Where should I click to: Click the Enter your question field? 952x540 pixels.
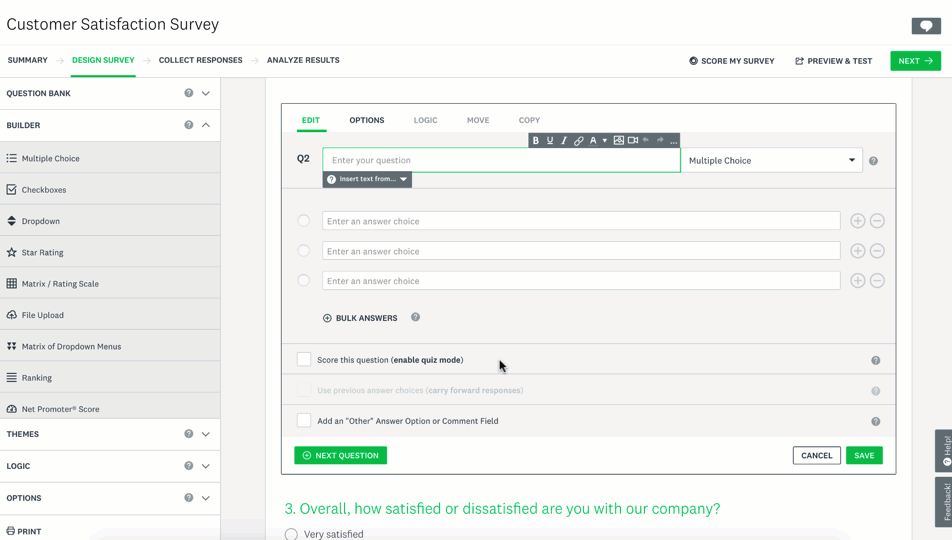pyautogui.click(x=500, y=160)
